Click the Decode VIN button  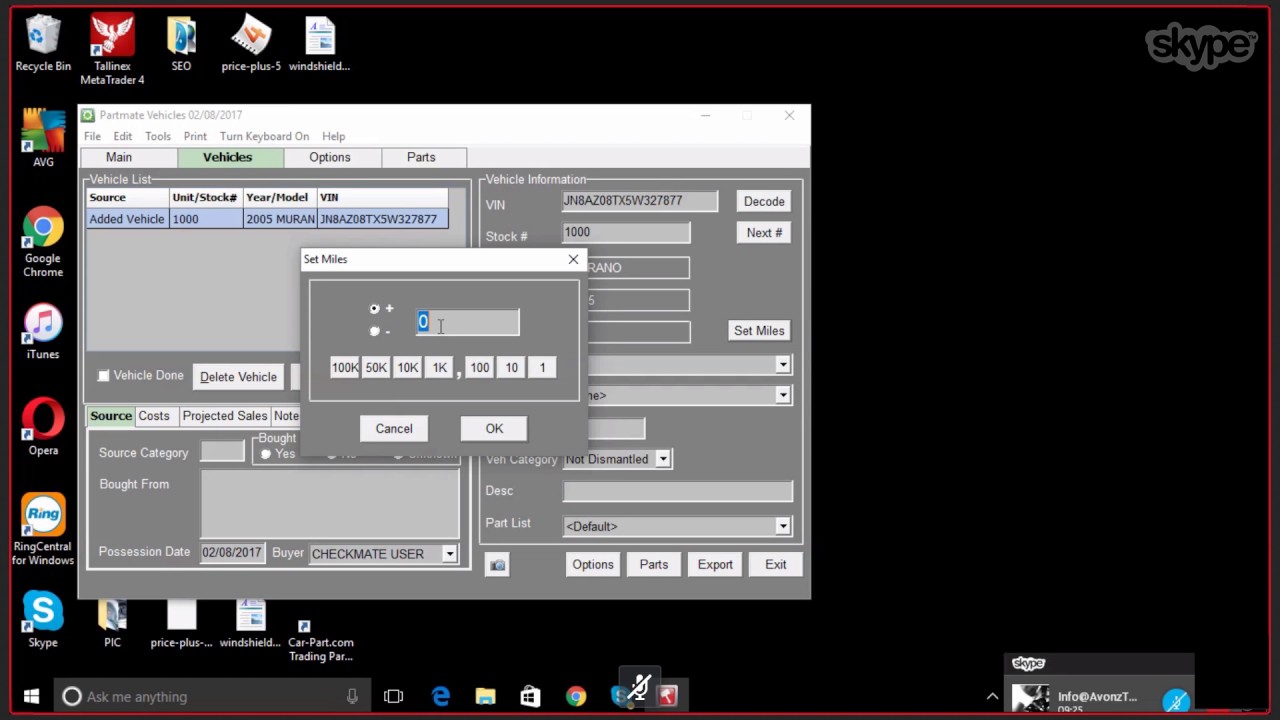[x=764, y=202]
